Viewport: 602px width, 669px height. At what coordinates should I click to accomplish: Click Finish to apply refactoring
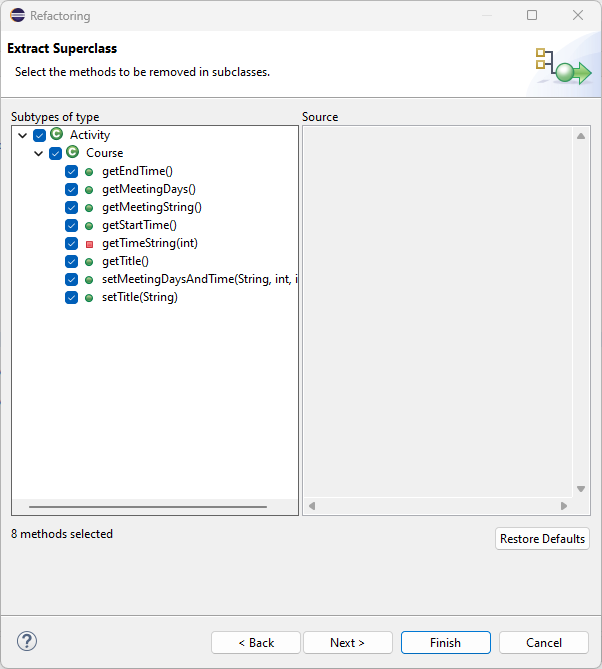coord(446,643)
